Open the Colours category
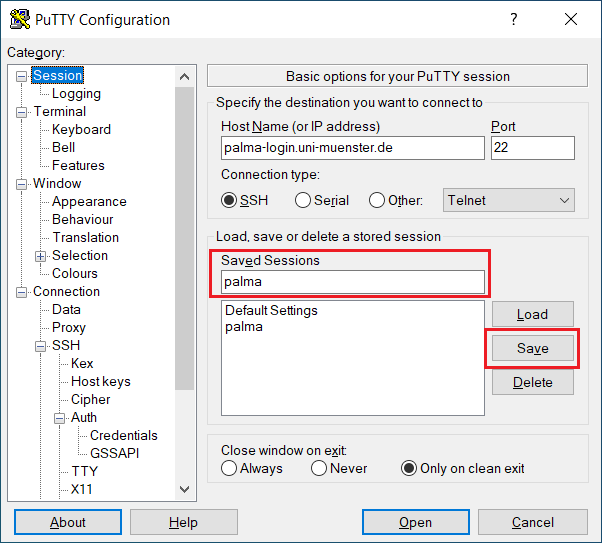604x545 pixels. 75,273
